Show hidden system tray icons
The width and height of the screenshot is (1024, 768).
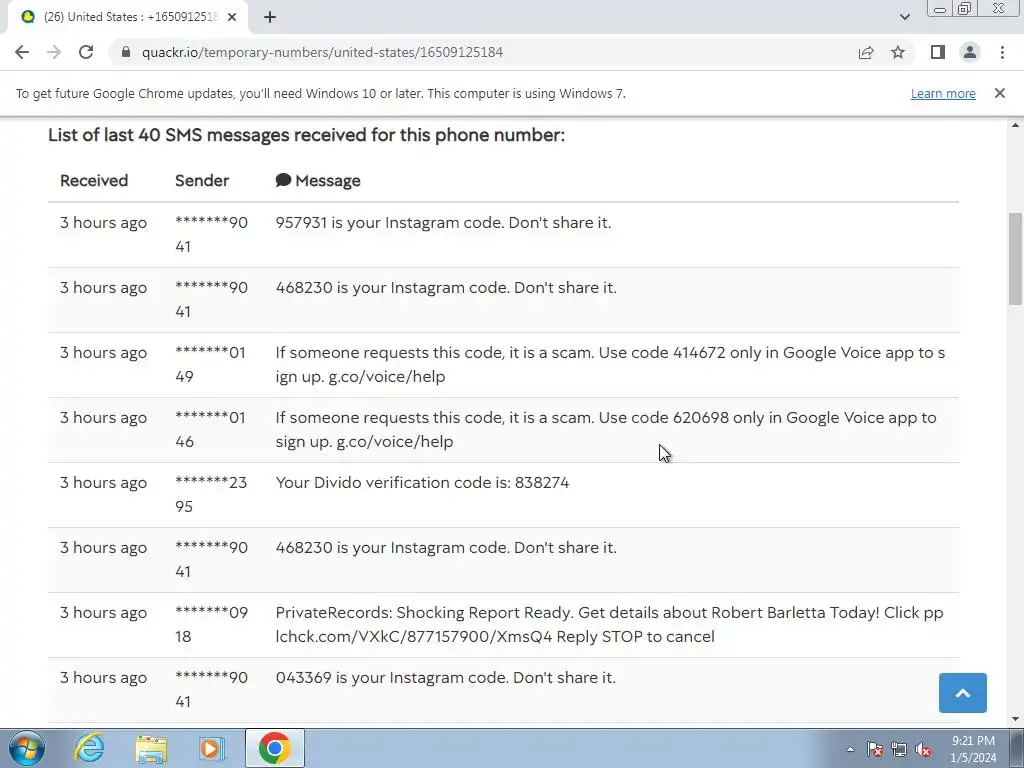(x=850, y=749)
